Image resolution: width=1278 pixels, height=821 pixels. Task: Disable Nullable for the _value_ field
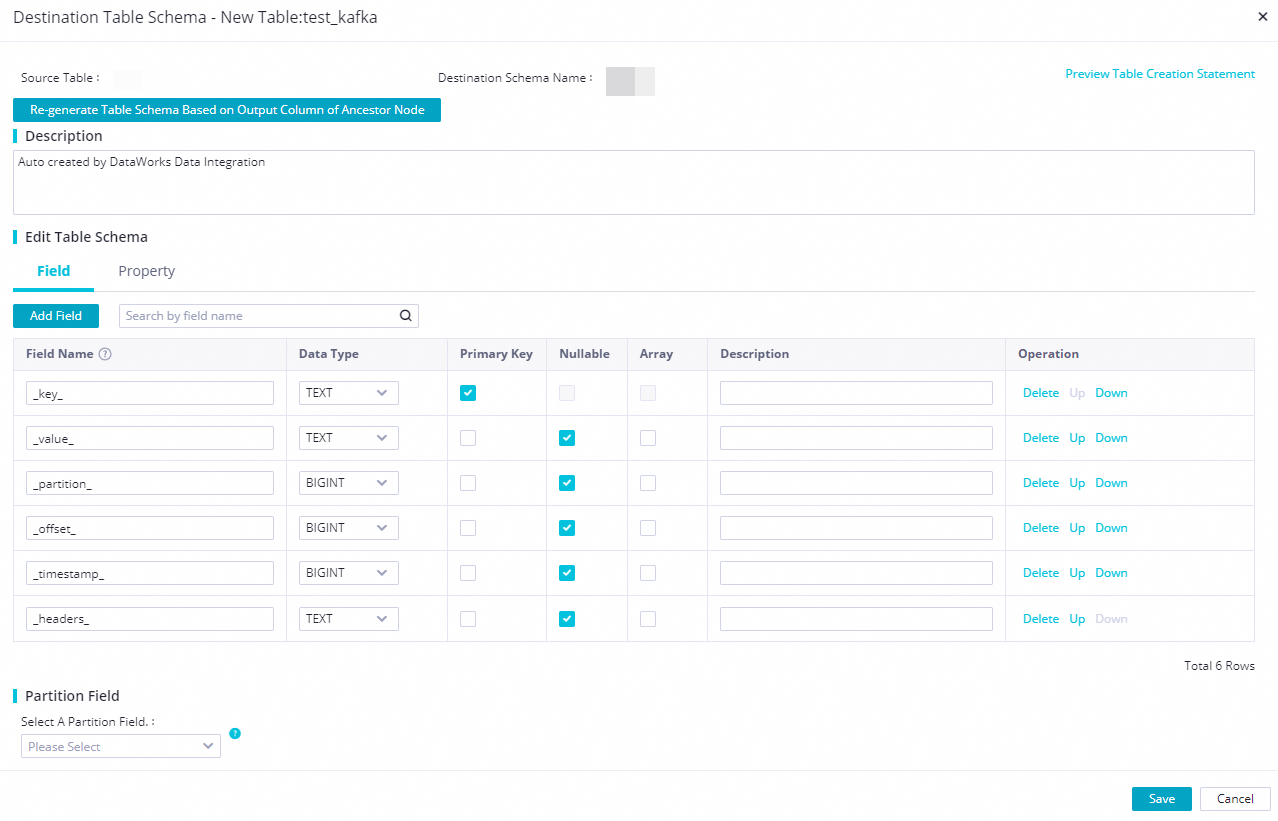coord(567,438)
